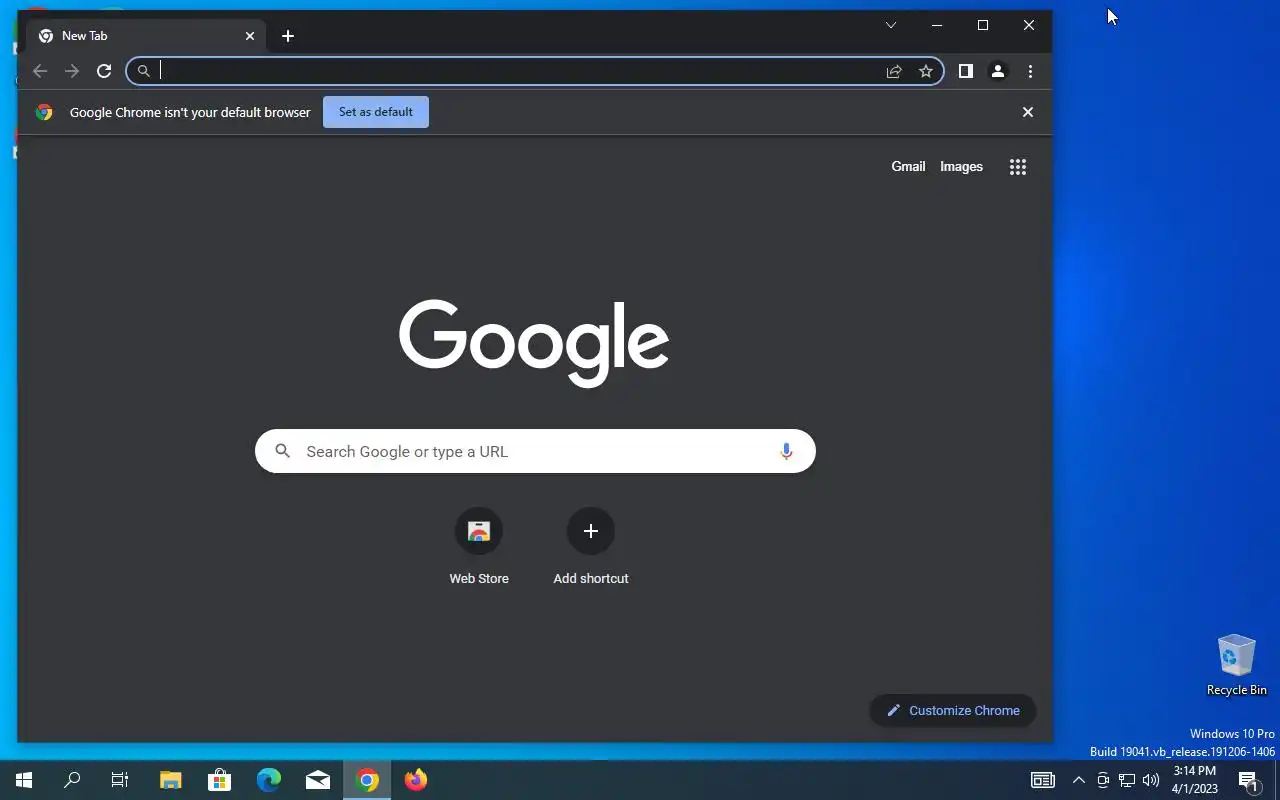1280x800 pixels.
Task: Minimize the Chrome window
Action: (937, 25)
